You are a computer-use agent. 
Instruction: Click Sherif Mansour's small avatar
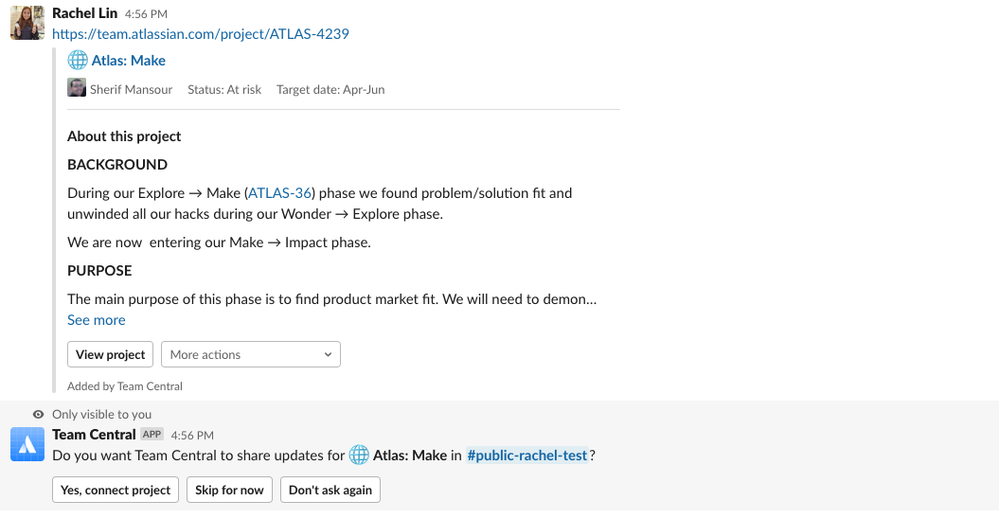[76, 87]
